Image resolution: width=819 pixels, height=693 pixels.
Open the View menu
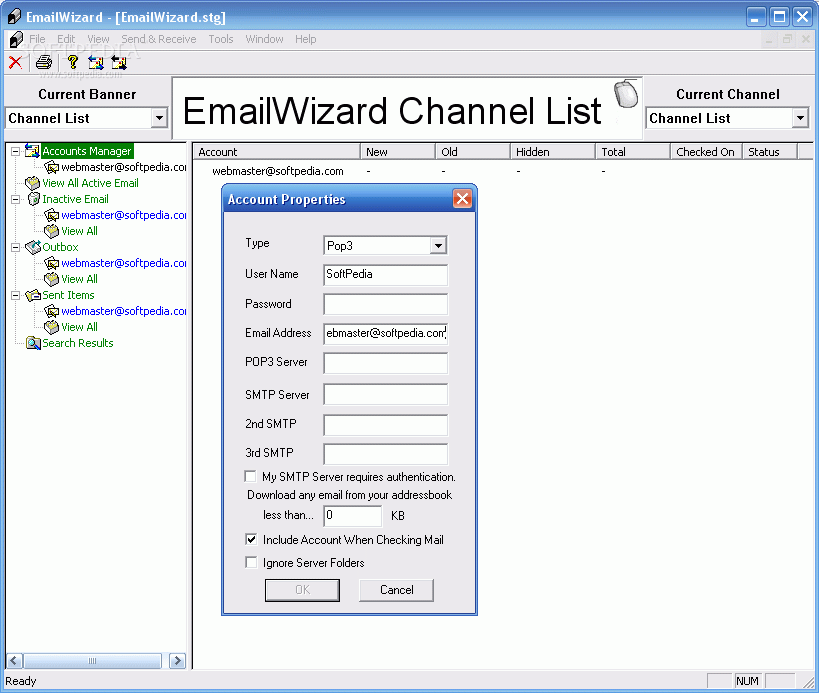click(x=98, y=39)
